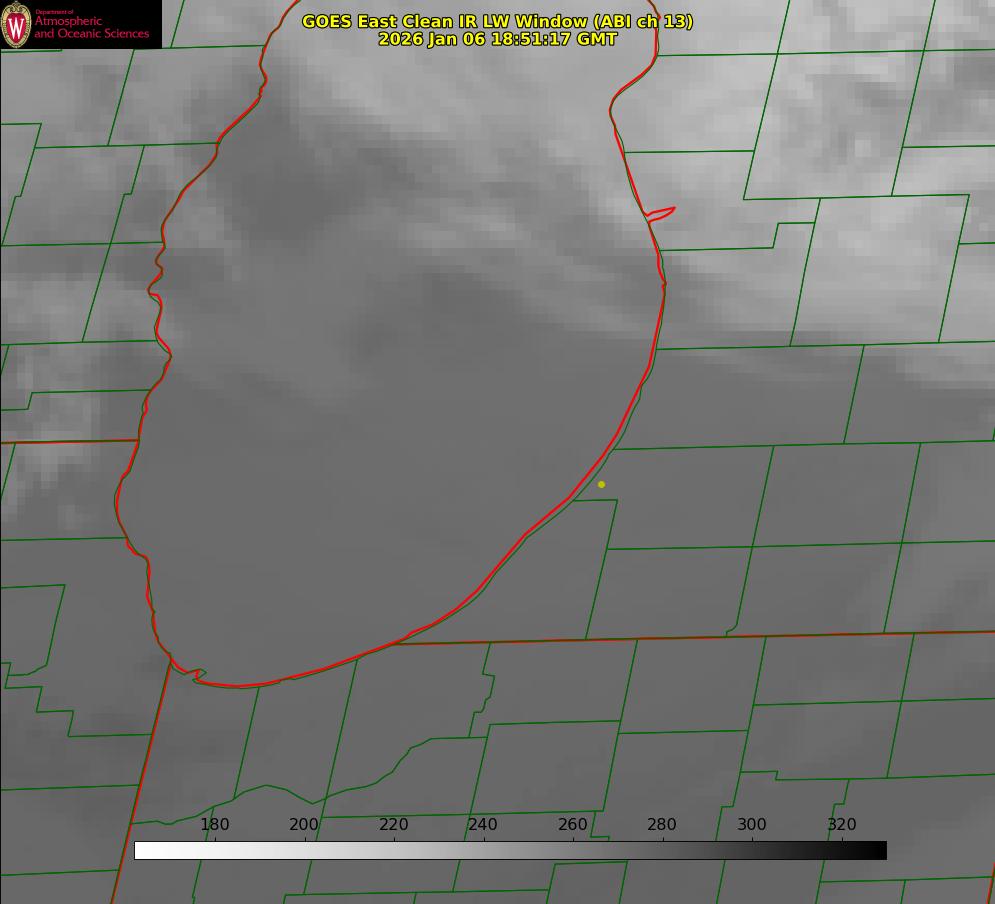Viewport: 995px width, 904px height.
Task: Click the 320 label on the colorbar
Action: pos(842,824)
